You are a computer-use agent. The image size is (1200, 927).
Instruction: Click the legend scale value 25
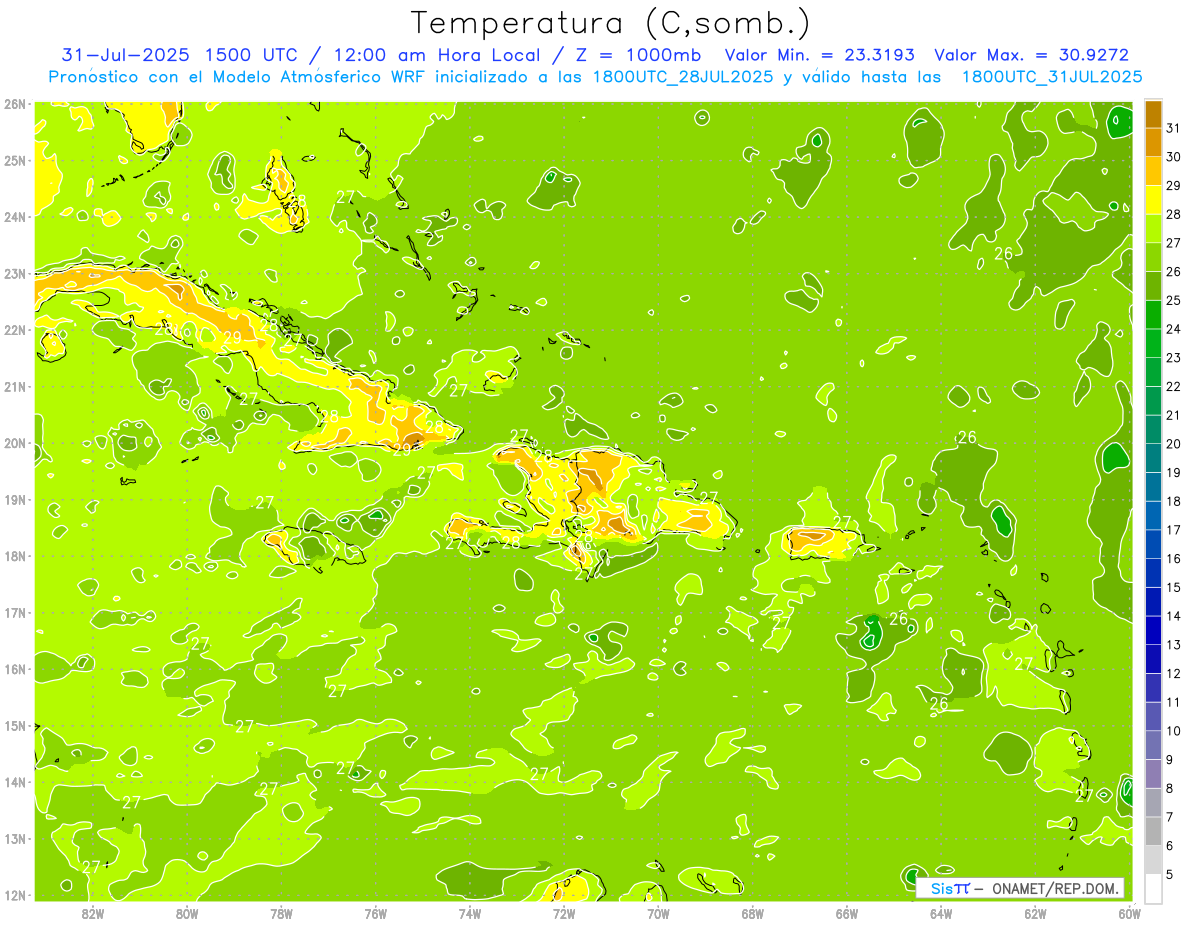[x=1174, y=300]
